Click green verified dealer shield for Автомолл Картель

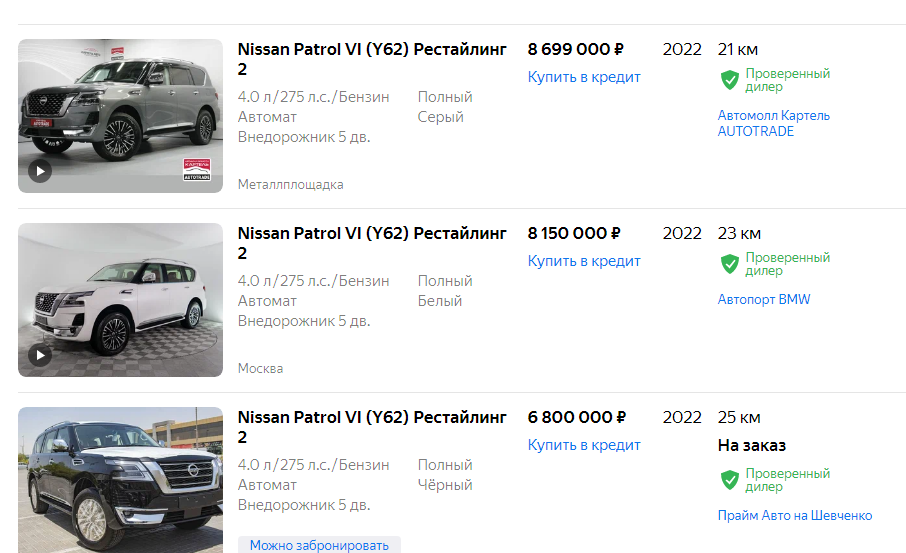coord(730,80)
